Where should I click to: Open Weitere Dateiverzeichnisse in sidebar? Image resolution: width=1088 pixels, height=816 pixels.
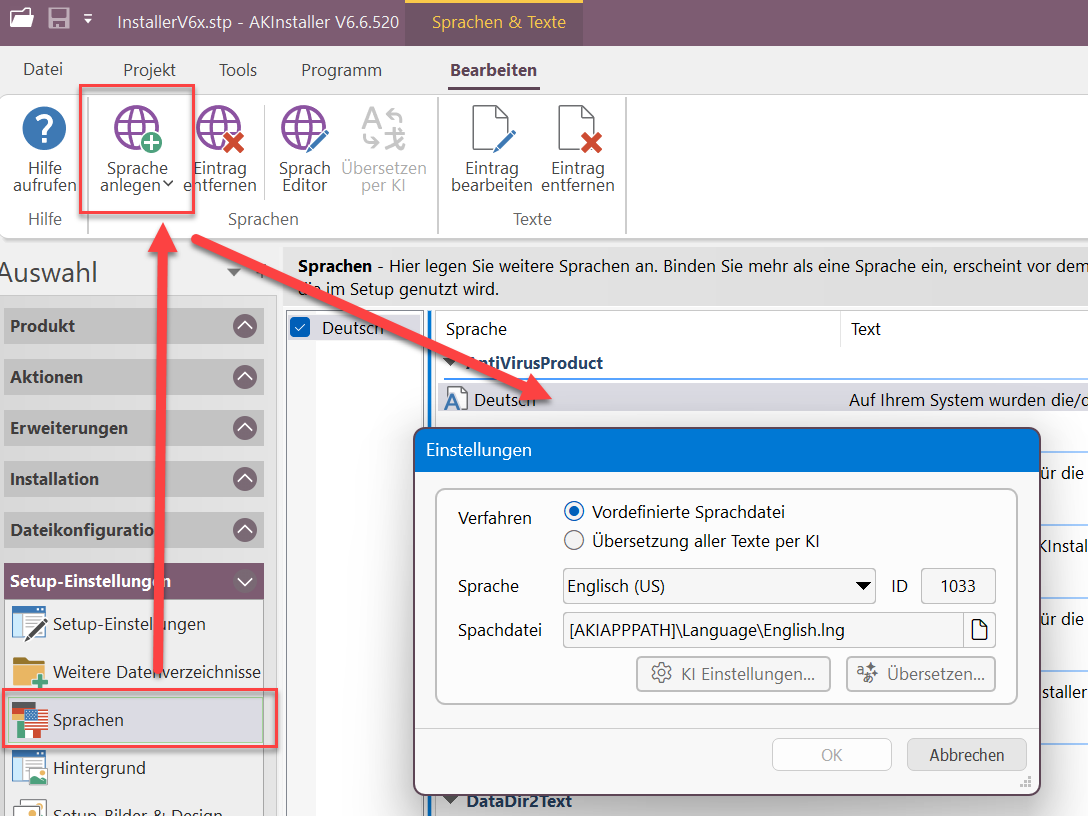point(134,672)
